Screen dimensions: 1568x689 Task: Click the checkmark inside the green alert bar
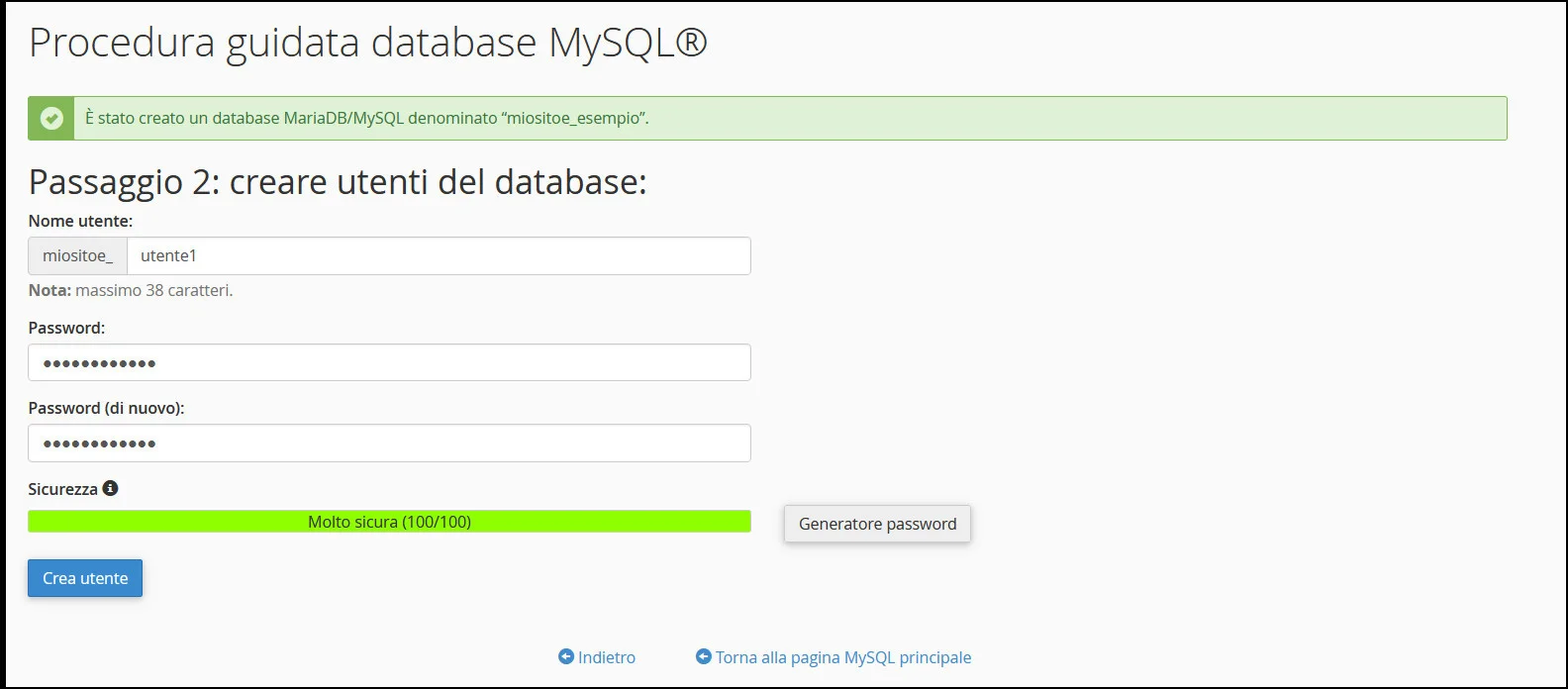(49, 118)
